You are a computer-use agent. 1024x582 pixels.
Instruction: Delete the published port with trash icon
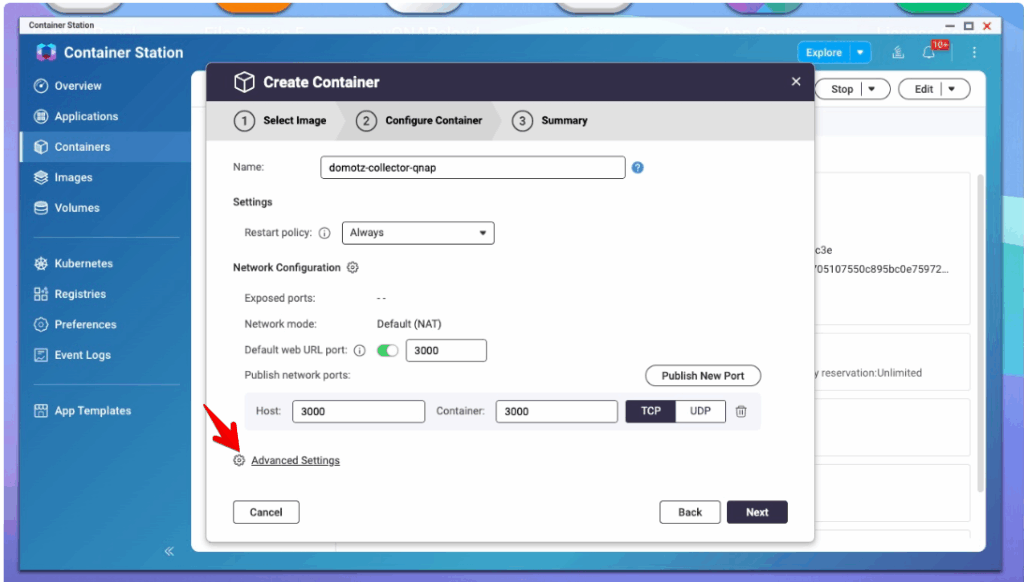(x=741, y=411)
